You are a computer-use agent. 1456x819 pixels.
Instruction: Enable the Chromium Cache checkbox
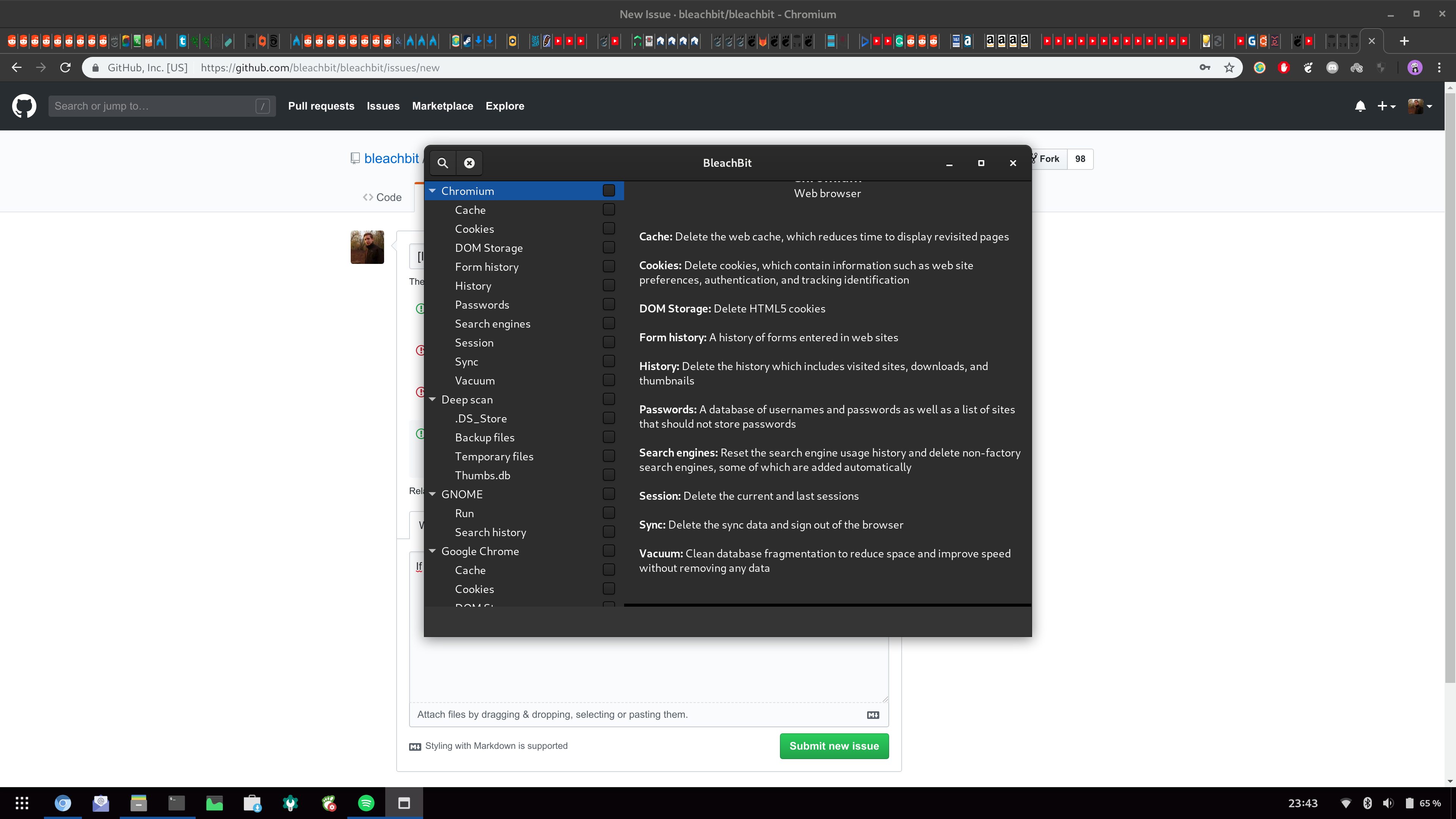click(x=609, y=210)
